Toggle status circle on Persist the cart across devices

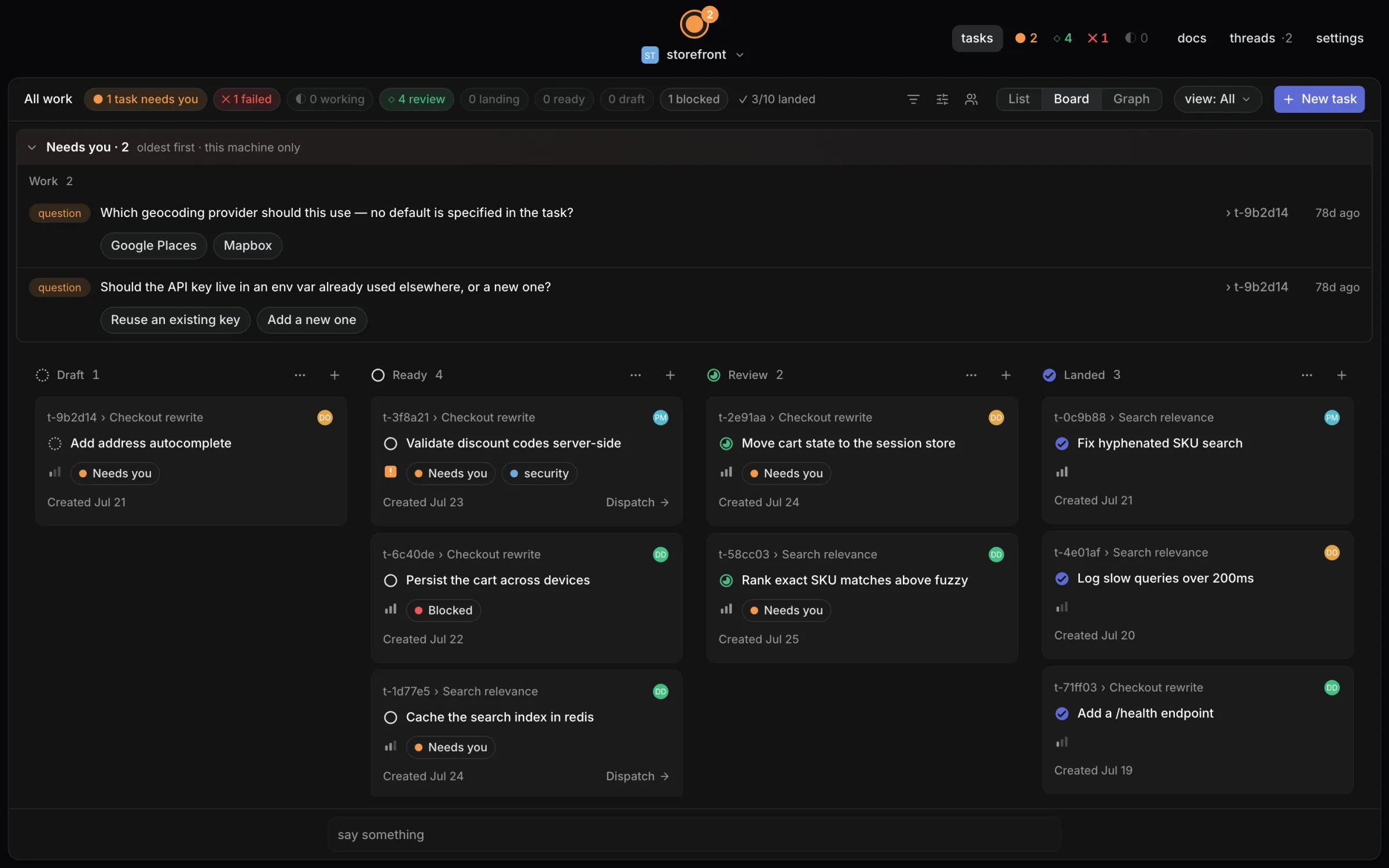(x=391, y=580)
